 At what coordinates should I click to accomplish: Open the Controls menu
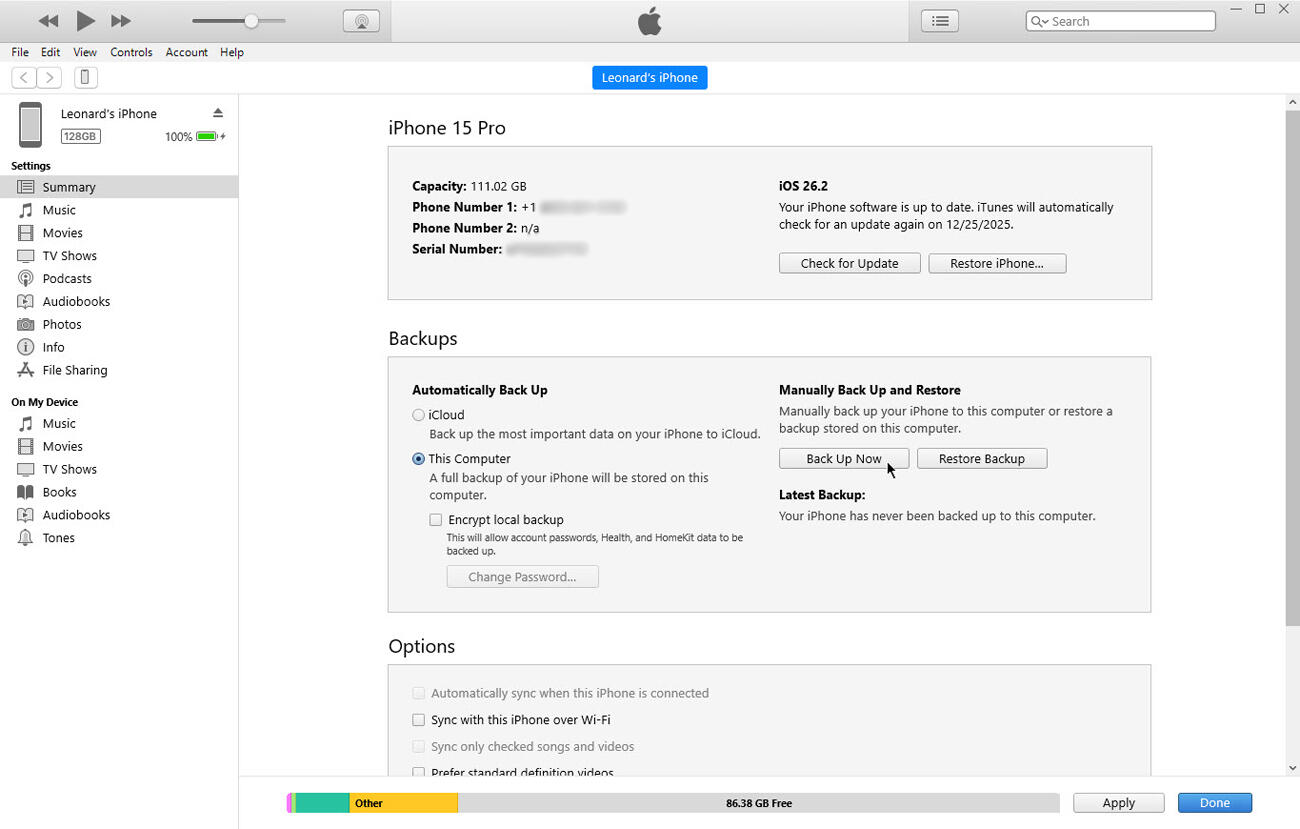point(131,52)
